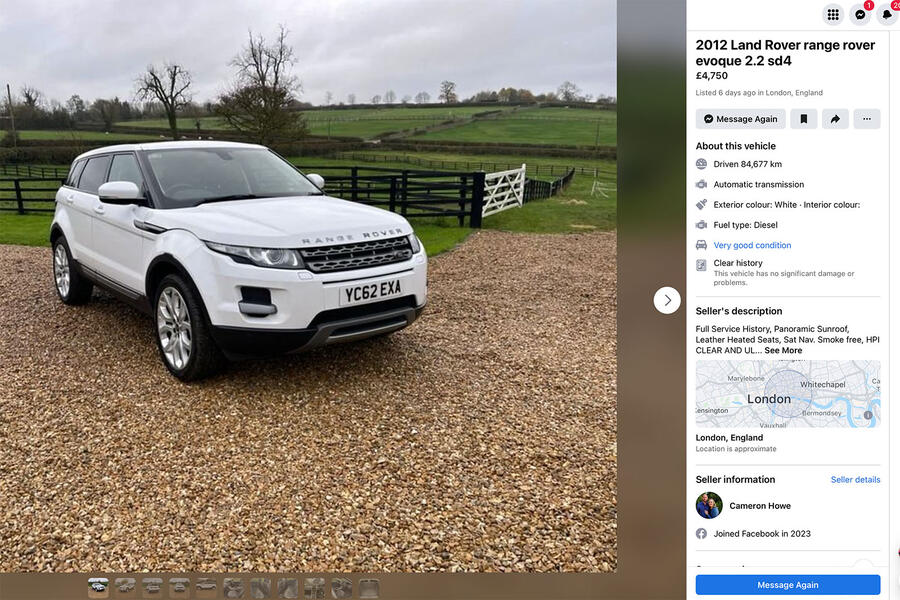Select the fifth side-view thumbnail
Screen dimensions: 900x600
pyautogui.click(x=206, y=587)
